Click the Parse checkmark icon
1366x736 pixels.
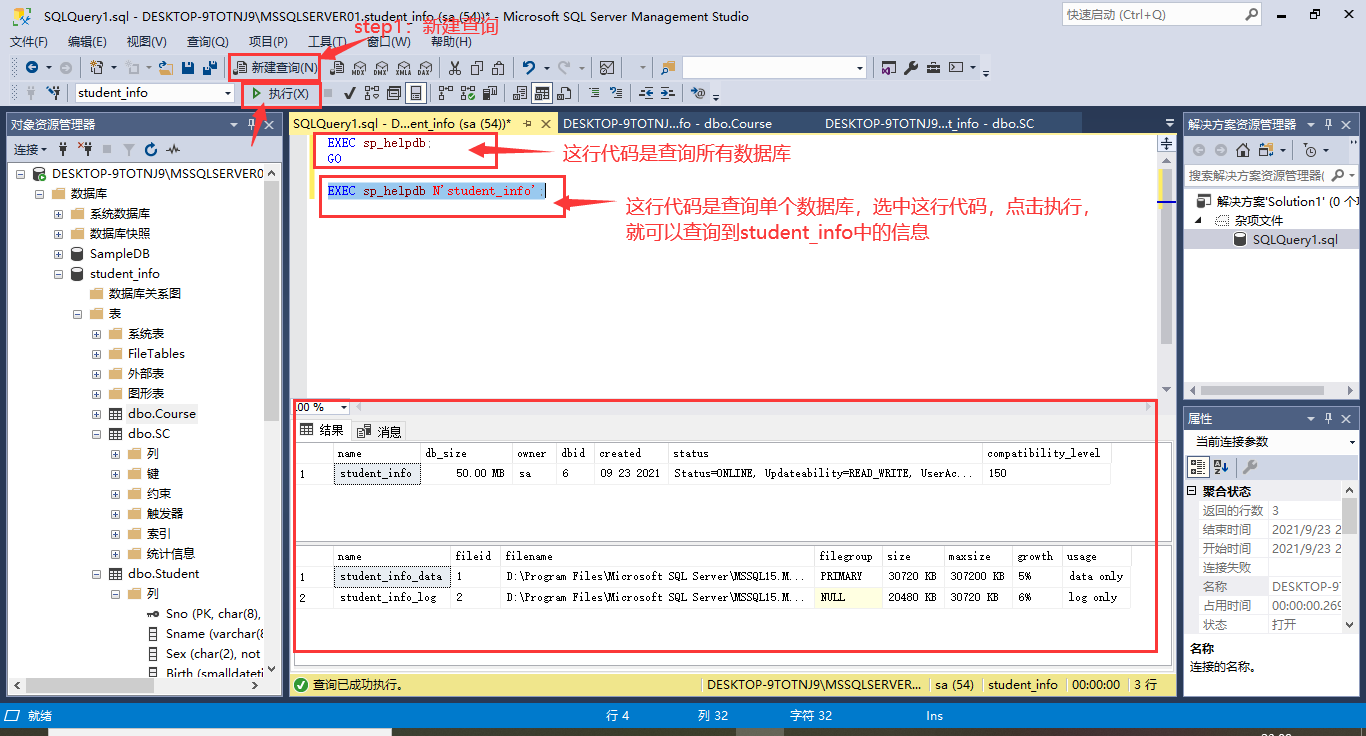pyautogui.click(x=350, y=93)
